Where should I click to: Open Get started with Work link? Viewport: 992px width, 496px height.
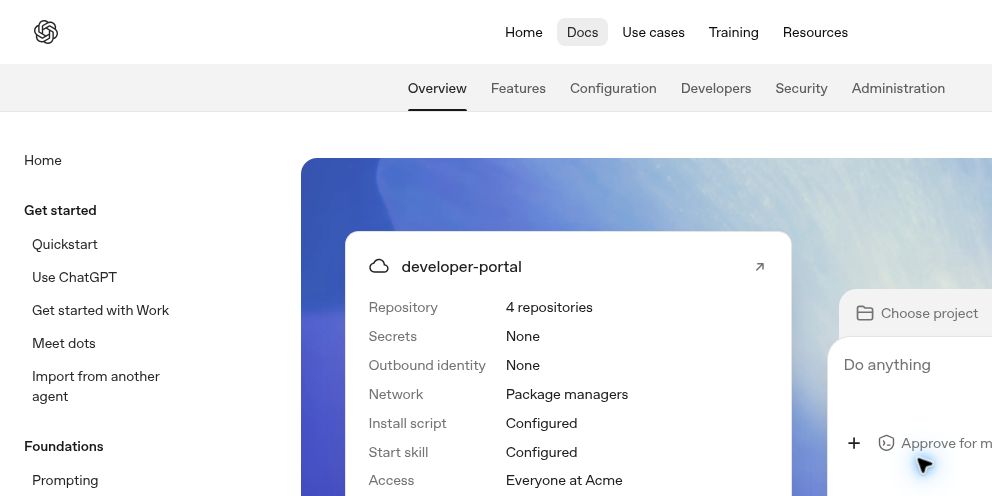point(101,310)
